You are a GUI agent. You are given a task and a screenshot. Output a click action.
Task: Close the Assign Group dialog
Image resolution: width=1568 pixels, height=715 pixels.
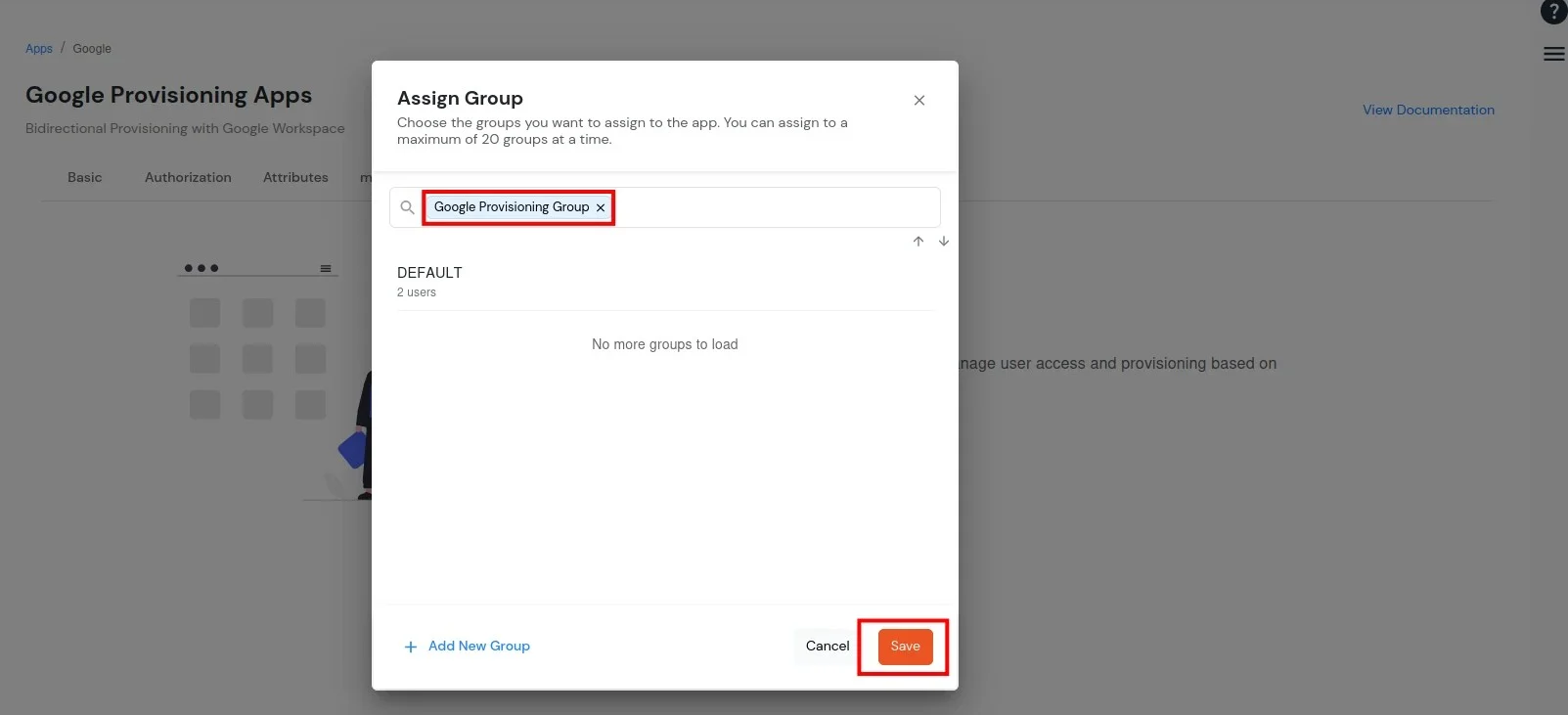coord(919,100)
